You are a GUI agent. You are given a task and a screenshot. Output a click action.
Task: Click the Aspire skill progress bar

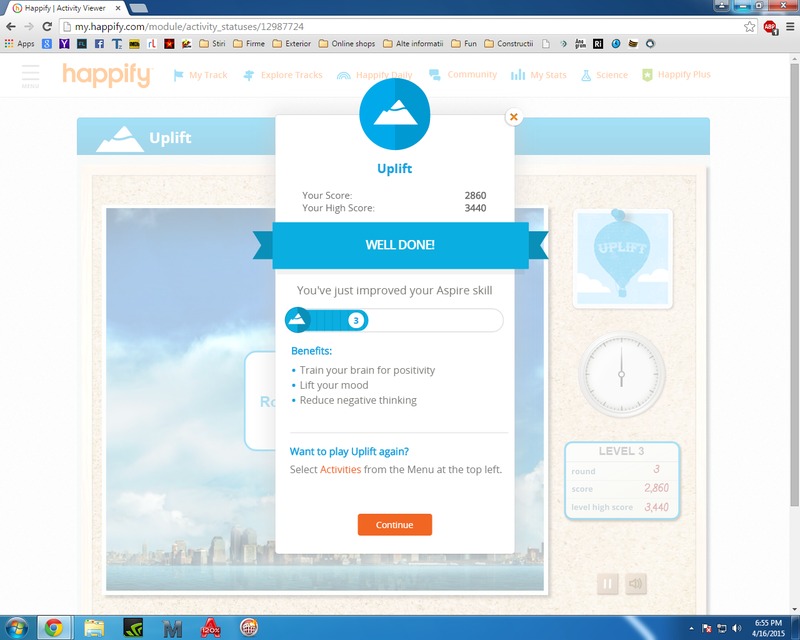click(x=394, y=320)
